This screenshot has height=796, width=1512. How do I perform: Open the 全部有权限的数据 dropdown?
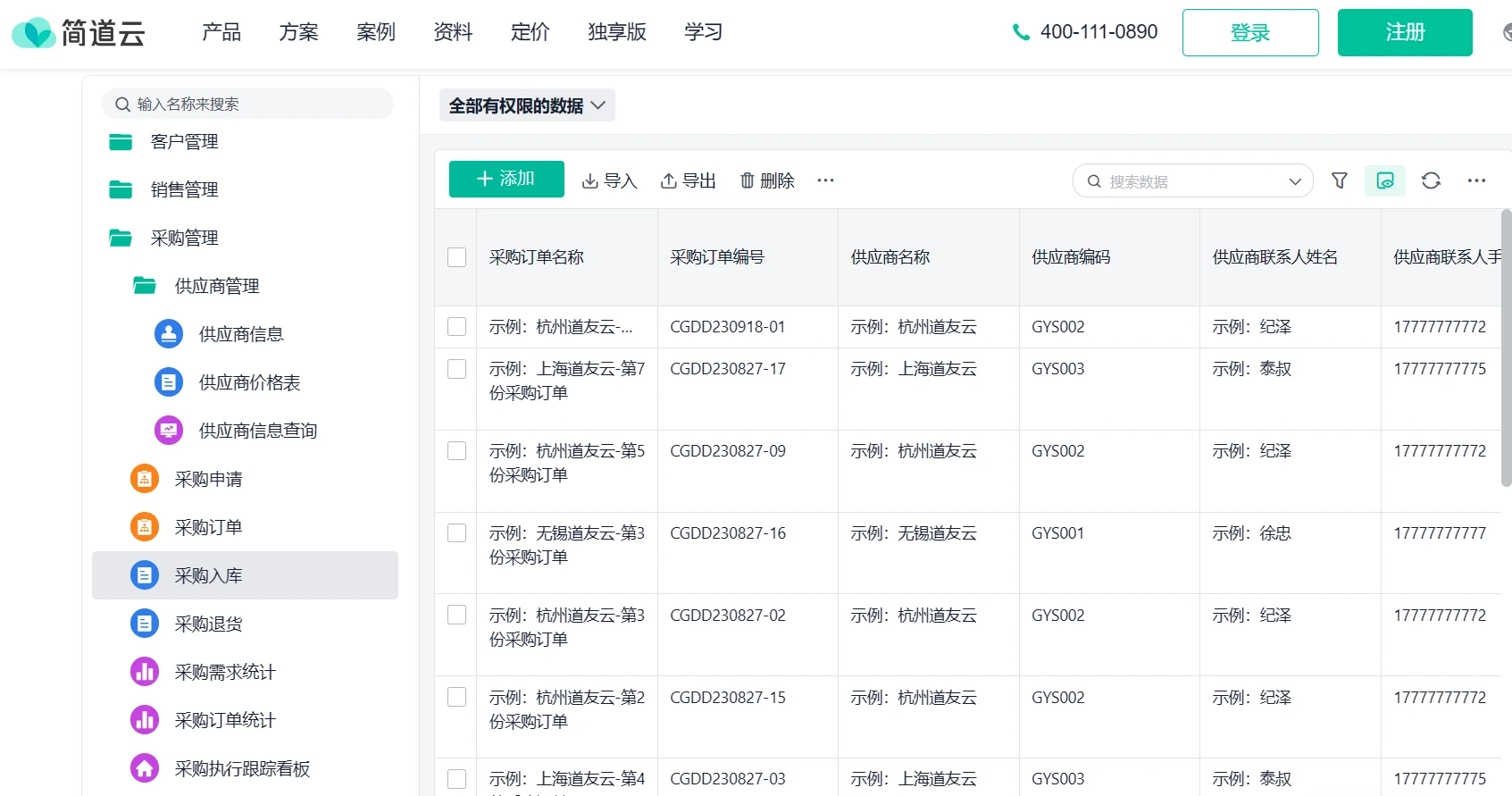pos(527,105)
